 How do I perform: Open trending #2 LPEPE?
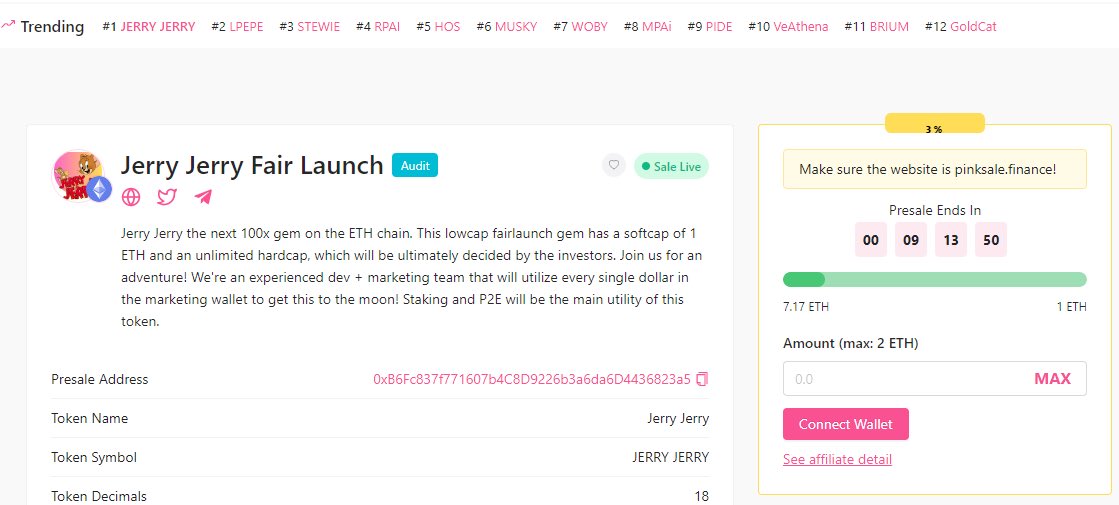[x=237, y=27]
